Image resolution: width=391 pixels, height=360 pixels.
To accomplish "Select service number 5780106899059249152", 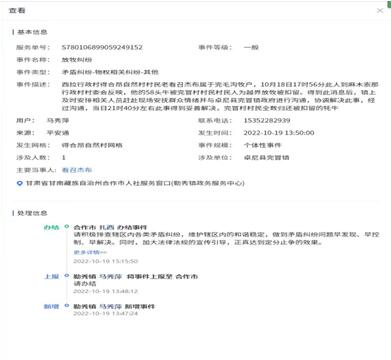I will pyautogui.click(x=102, y=47).
